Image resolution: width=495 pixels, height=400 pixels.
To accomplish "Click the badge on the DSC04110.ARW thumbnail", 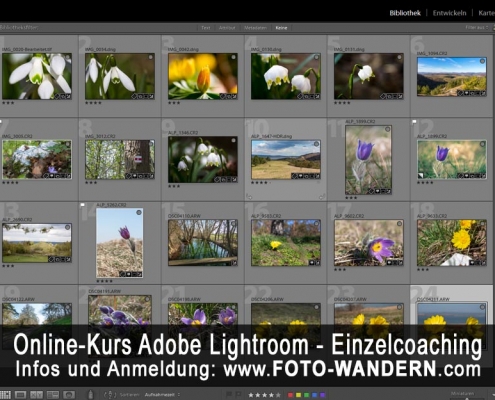I will (x=234, y=263).
